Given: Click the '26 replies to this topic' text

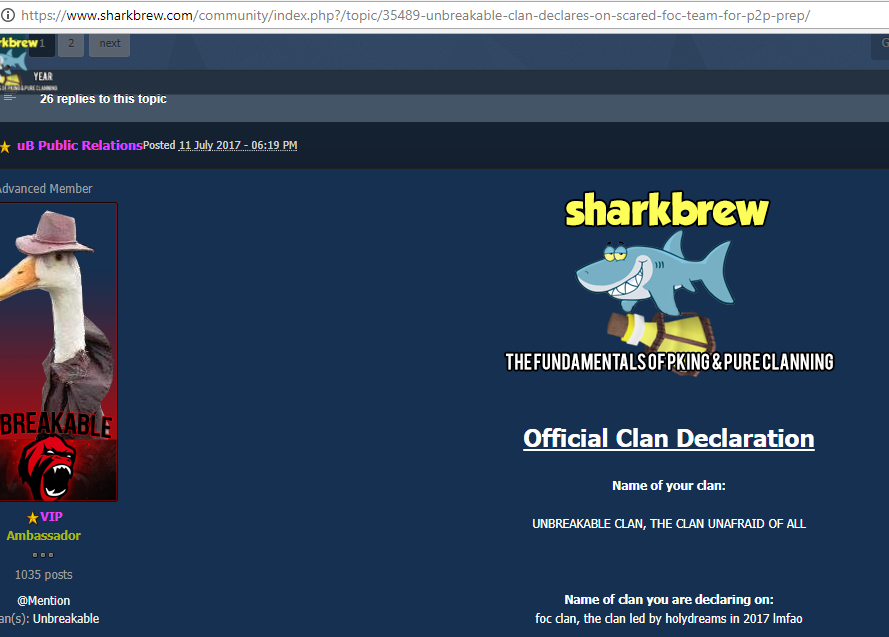Looking at the screenshot, I should [x=103, y=99].
